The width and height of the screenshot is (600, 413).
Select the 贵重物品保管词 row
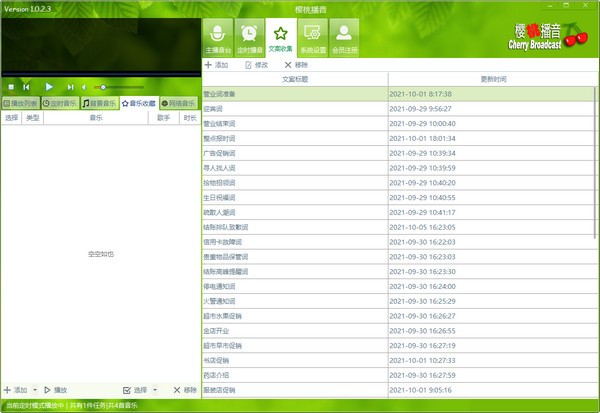[x=399, y=257]
